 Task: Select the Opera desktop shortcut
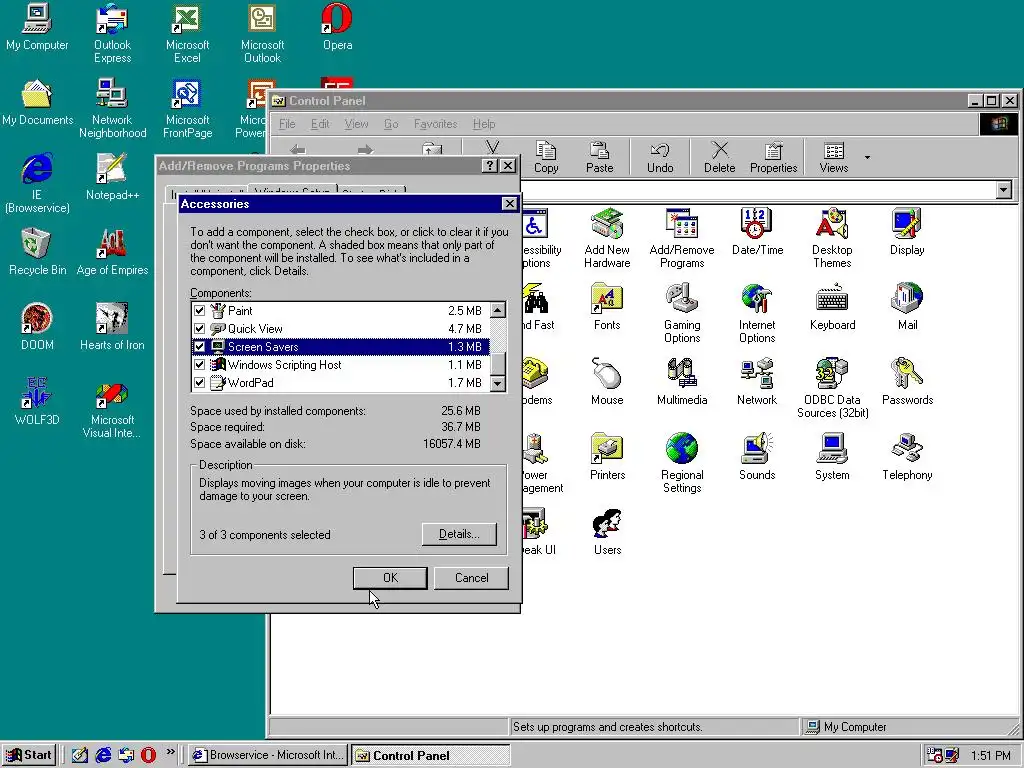pyautogui.click(x=337, y=27)
